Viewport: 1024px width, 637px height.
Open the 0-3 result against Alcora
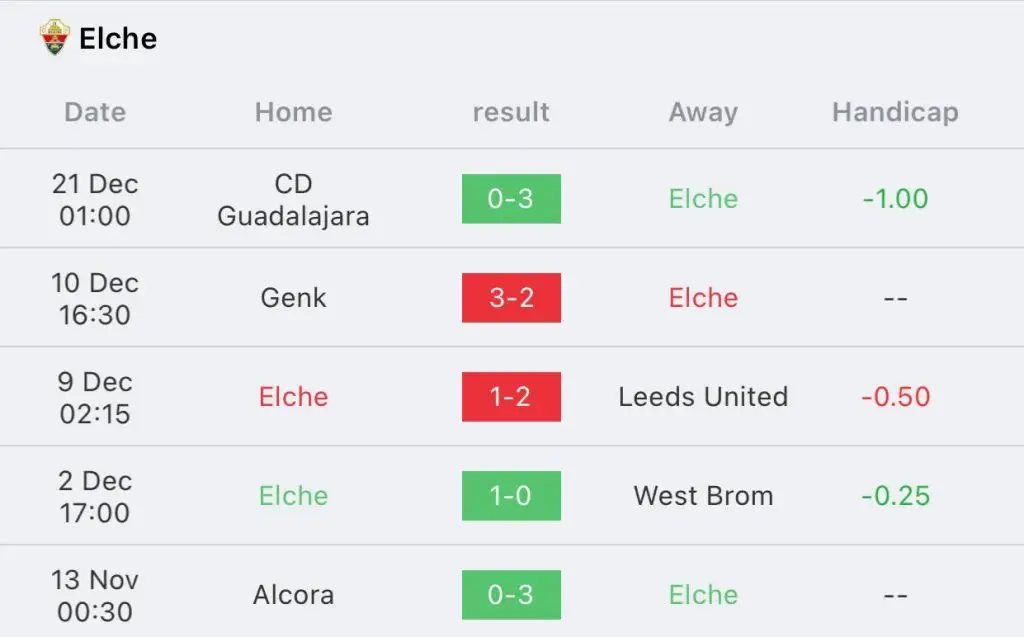[x=511, y=595]
